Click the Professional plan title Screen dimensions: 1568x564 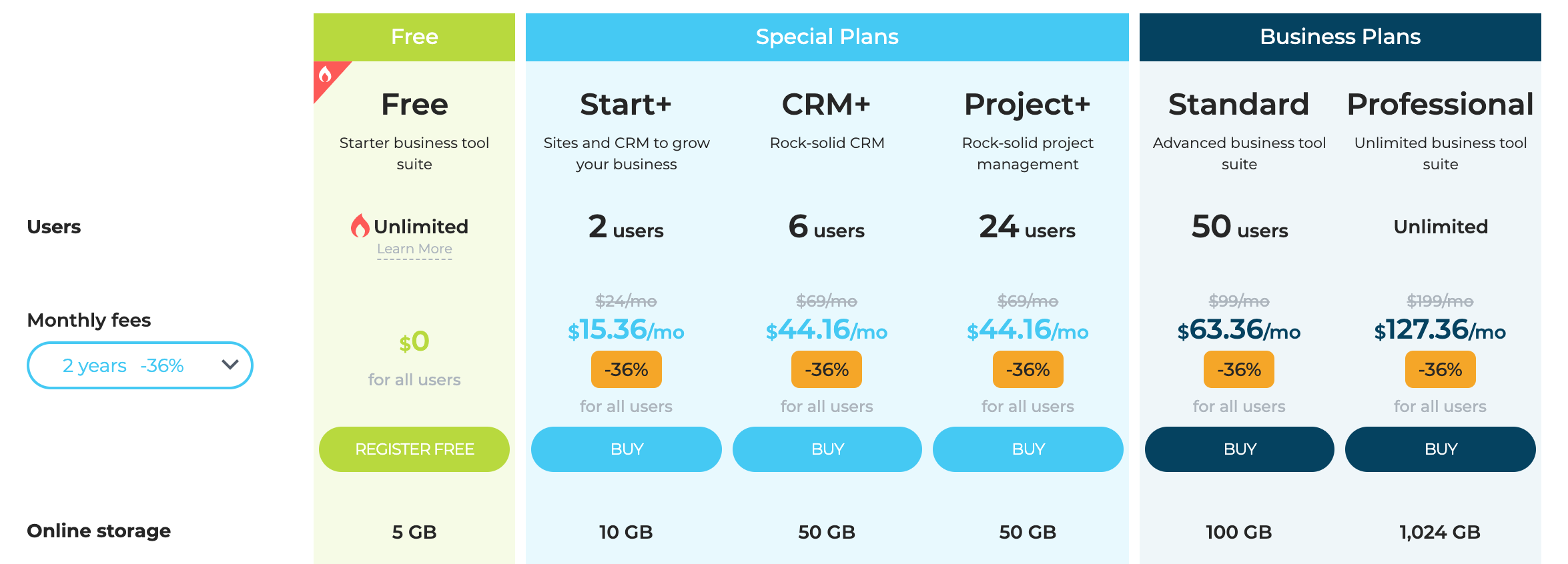[1441, 105]
